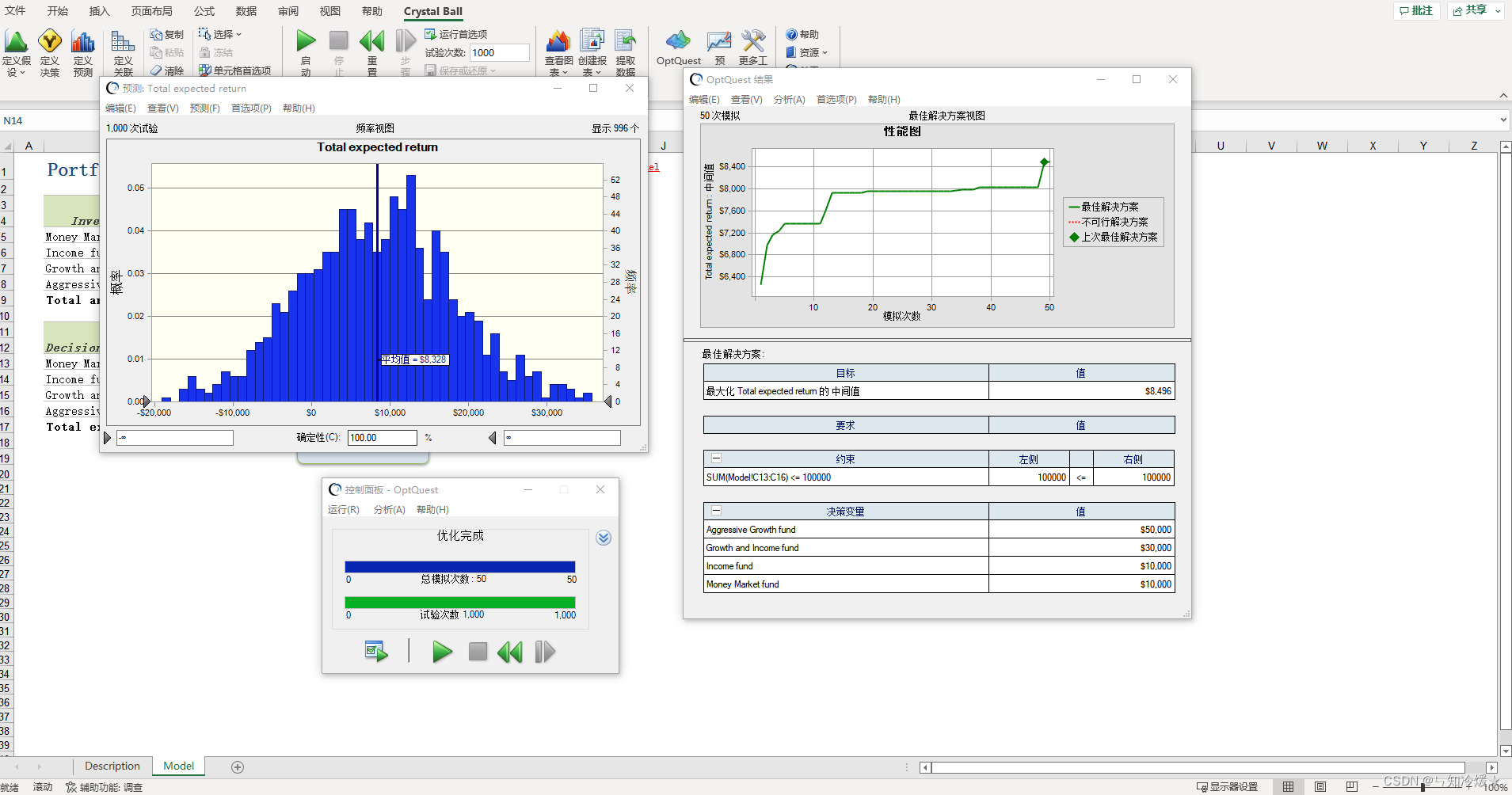Select the Money Market fund row in results

(939, 584)
